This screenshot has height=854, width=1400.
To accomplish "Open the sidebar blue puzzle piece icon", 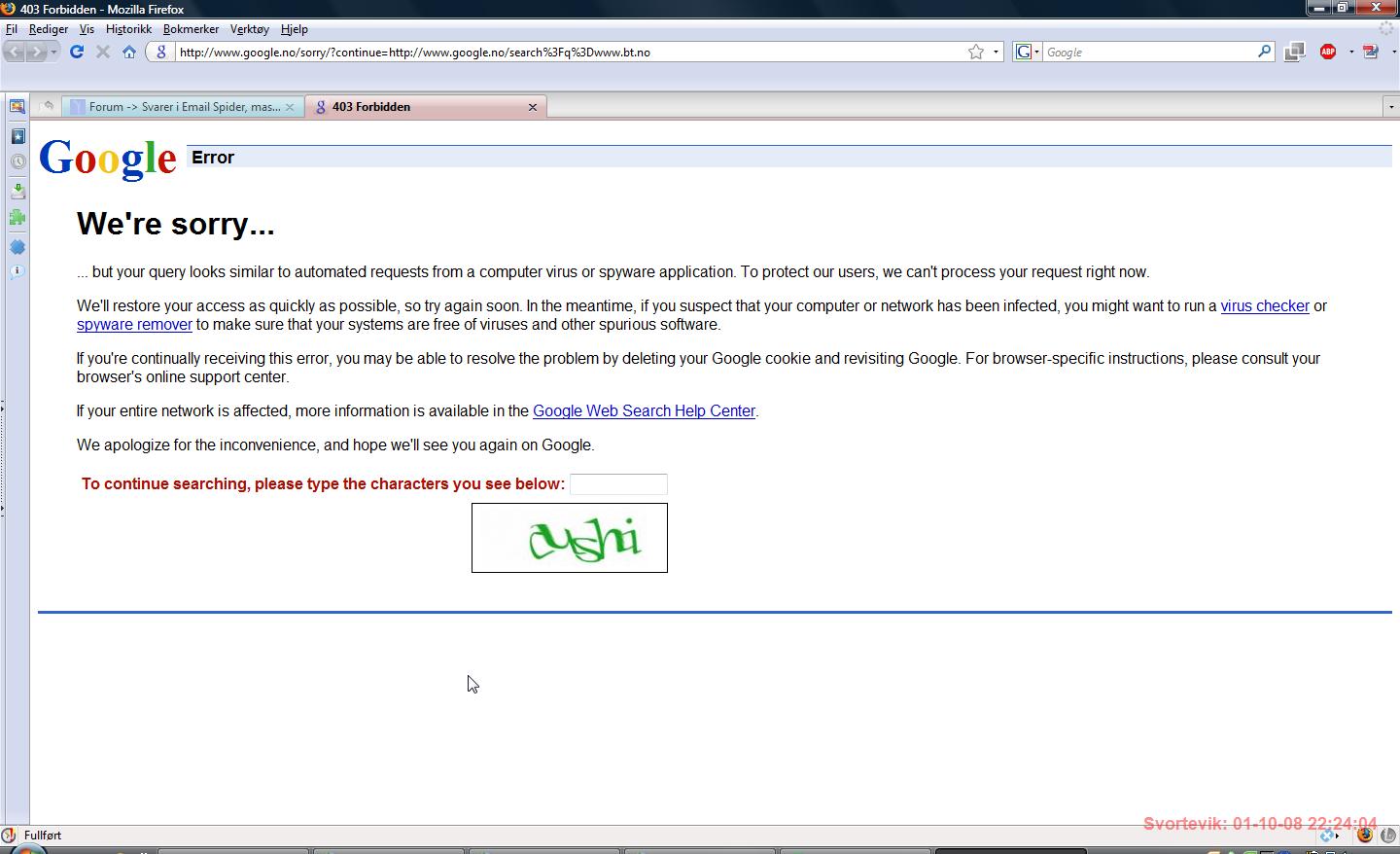I will pyautogui.click(x=17, y=247).
